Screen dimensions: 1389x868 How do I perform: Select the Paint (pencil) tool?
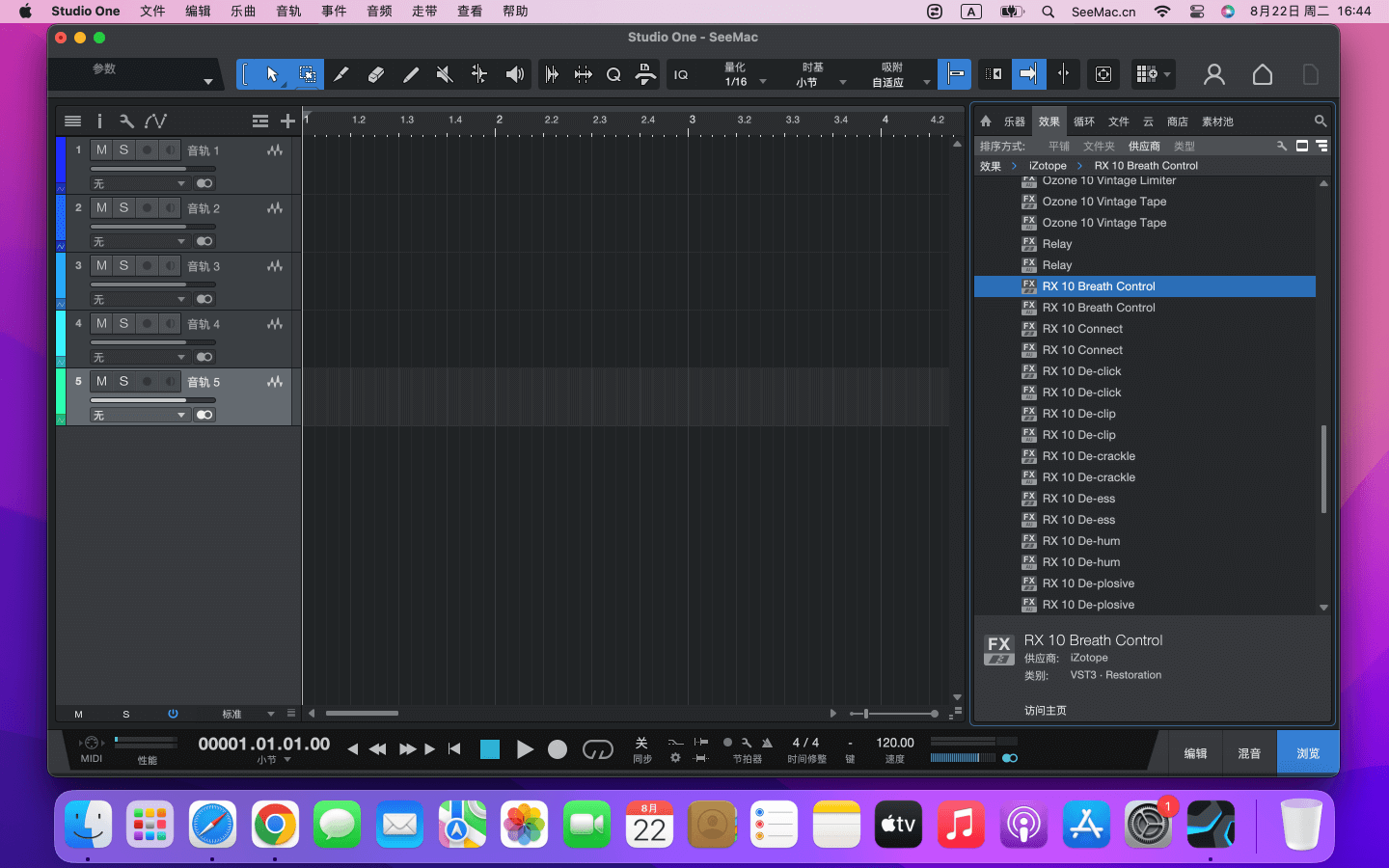(x=411, y=74)
